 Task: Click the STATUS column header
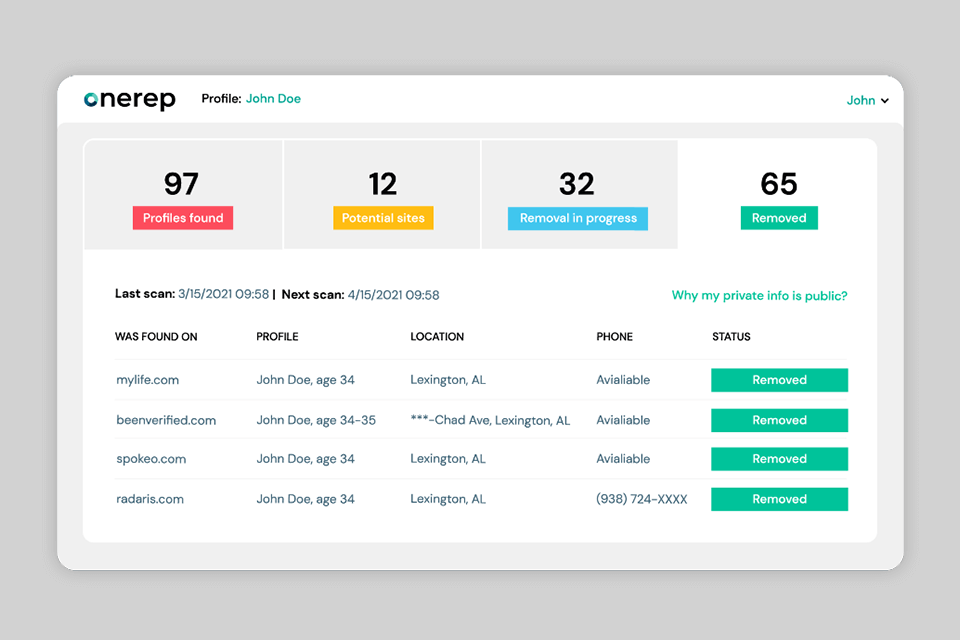click(x=731, y=337)
